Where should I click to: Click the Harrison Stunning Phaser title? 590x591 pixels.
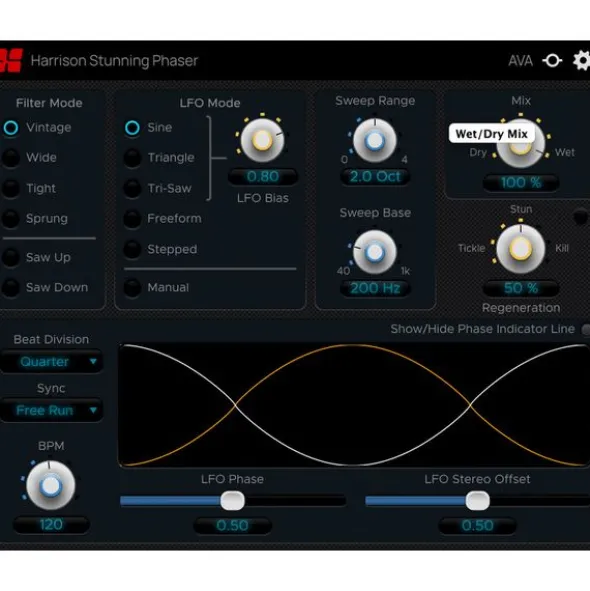tap(114, 61)
